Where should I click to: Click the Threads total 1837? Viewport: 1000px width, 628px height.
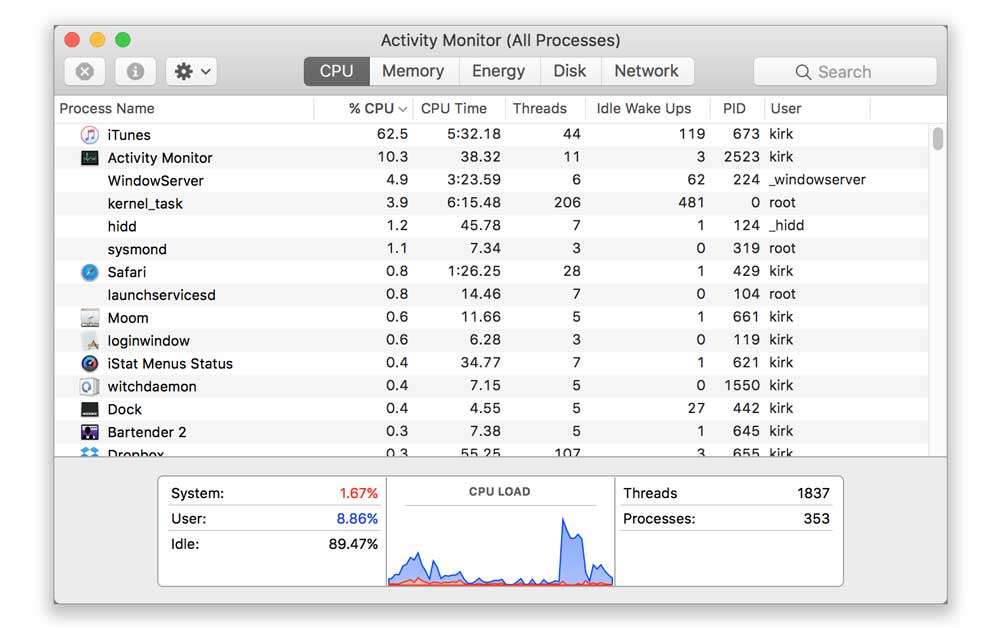[x=813, y=493]
